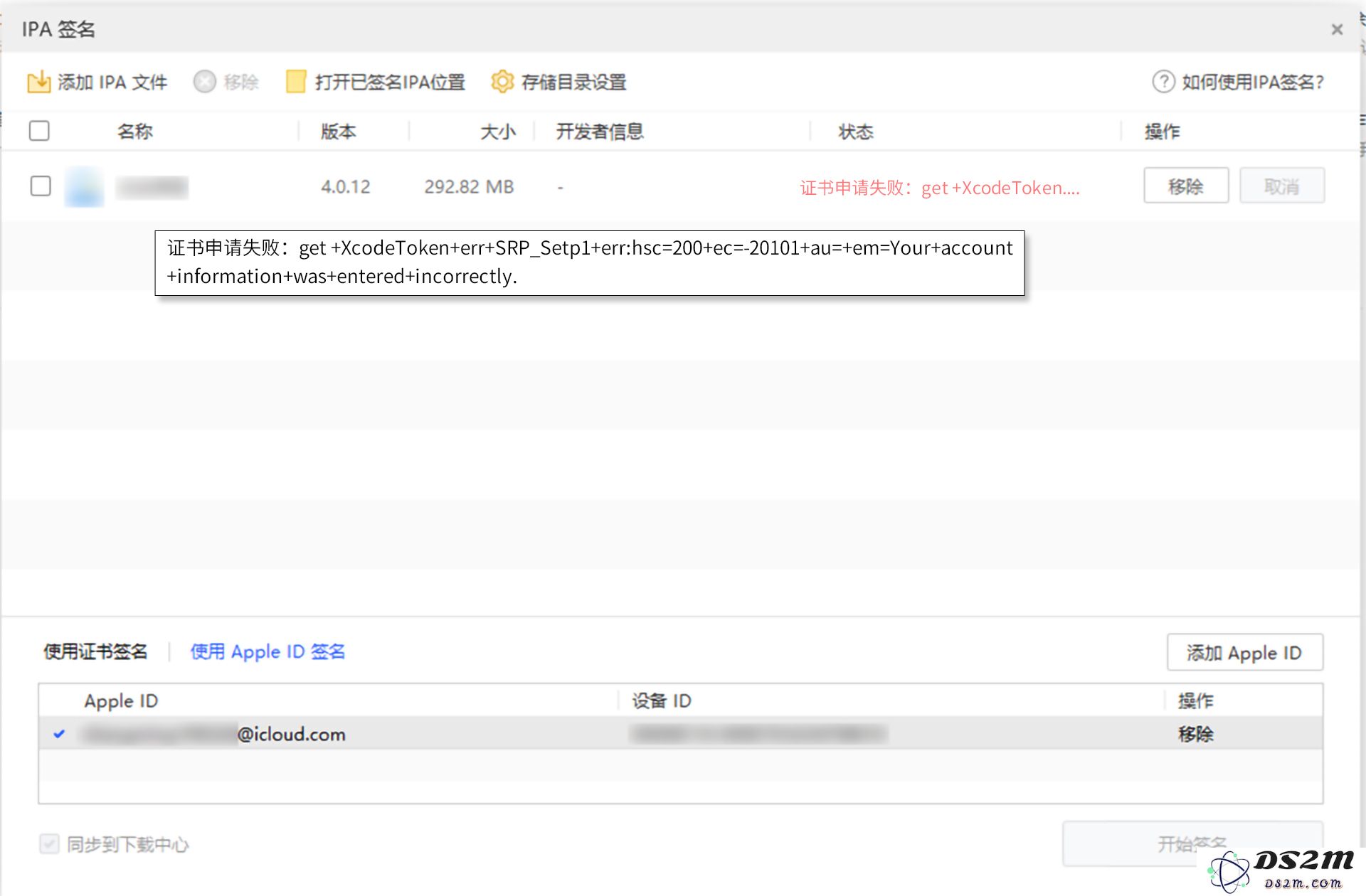Viewport: 1366px width, 896px height.
Task: Click 打开已签名IPA位置 toolbar label
Action: (x=390, y=82)
